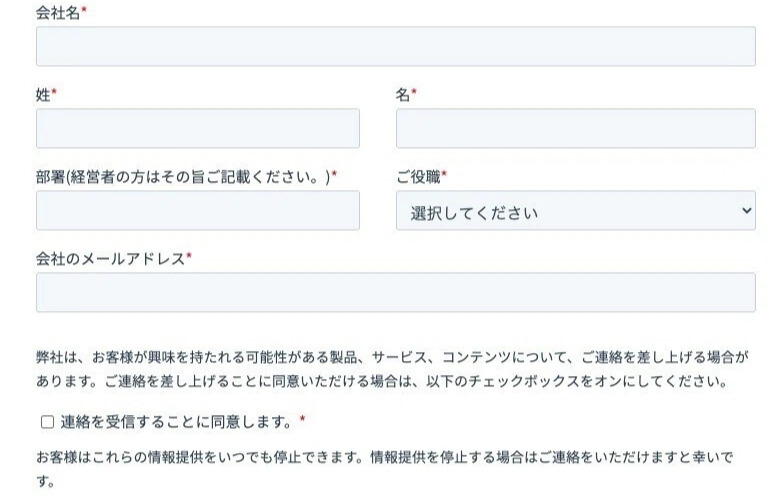Screen dimensions: 782x496
Task: Focus the 姓 last name text box
Action: 197,128
